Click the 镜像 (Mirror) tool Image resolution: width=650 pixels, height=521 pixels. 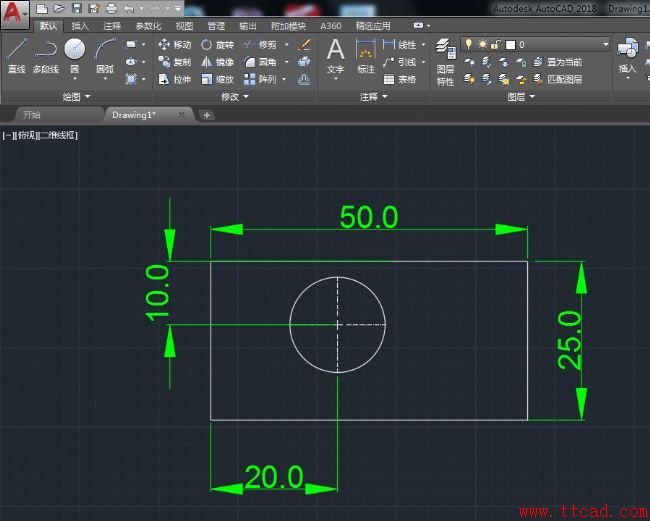tap(218, 62)
